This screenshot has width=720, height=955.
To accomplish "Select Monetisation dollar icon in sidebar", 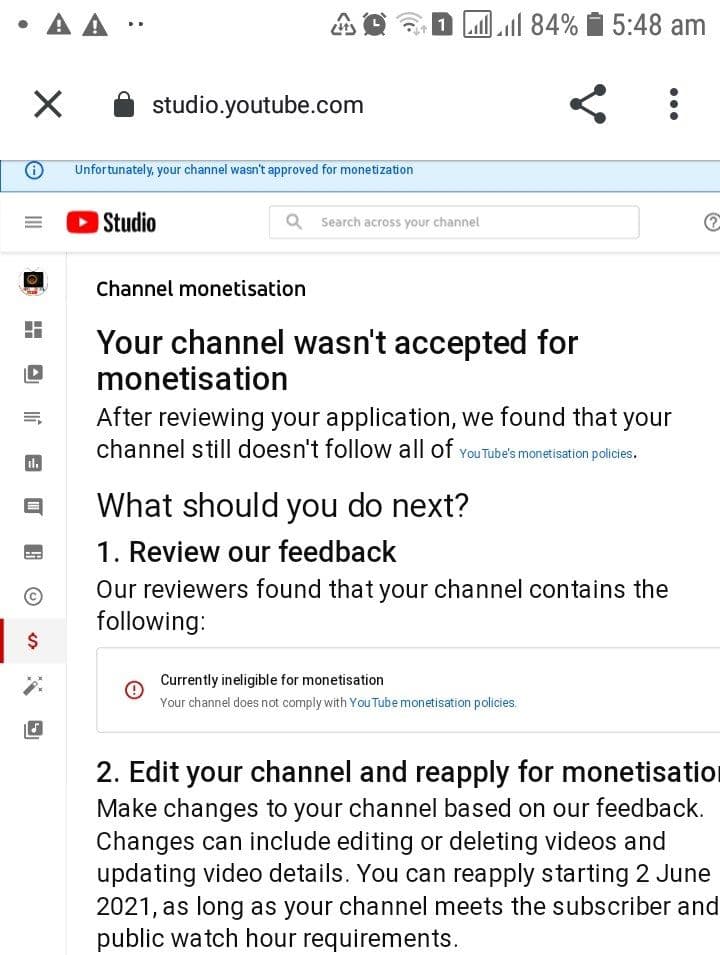I will 34,640.
